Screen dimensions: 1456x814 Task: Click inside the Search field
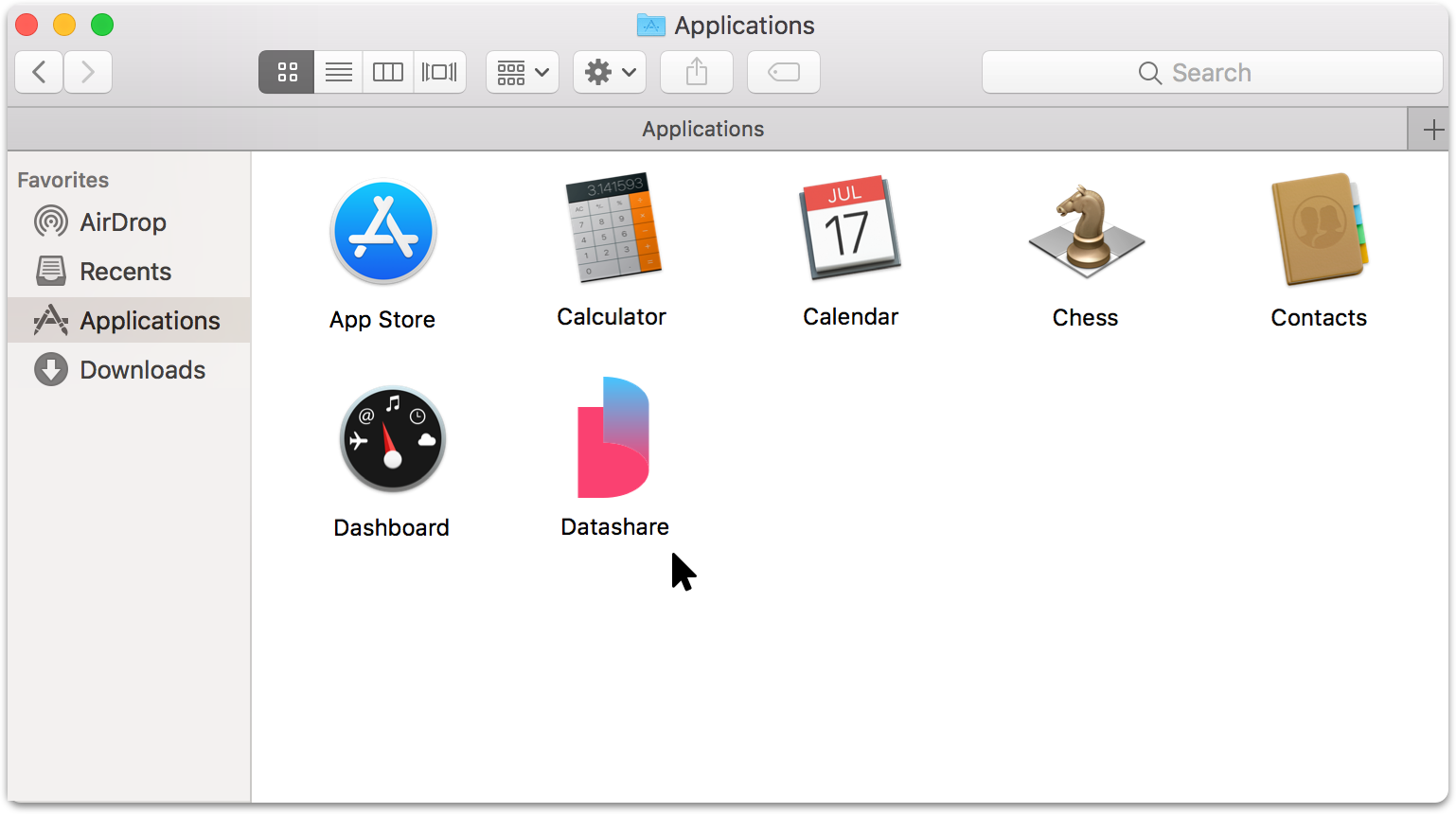(1213, 72)
